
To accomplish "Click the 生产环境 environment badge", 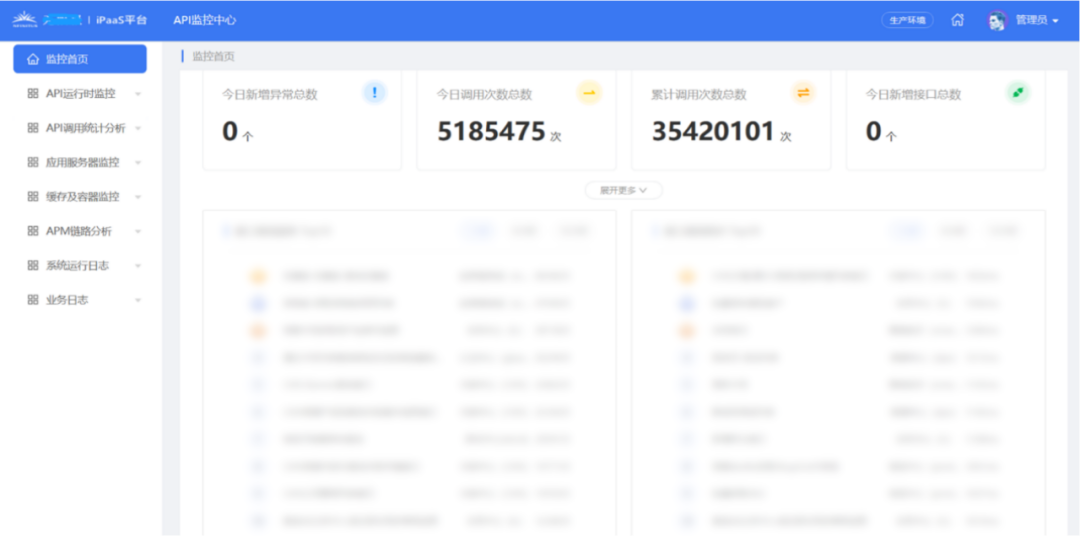I will click(907, 20).
